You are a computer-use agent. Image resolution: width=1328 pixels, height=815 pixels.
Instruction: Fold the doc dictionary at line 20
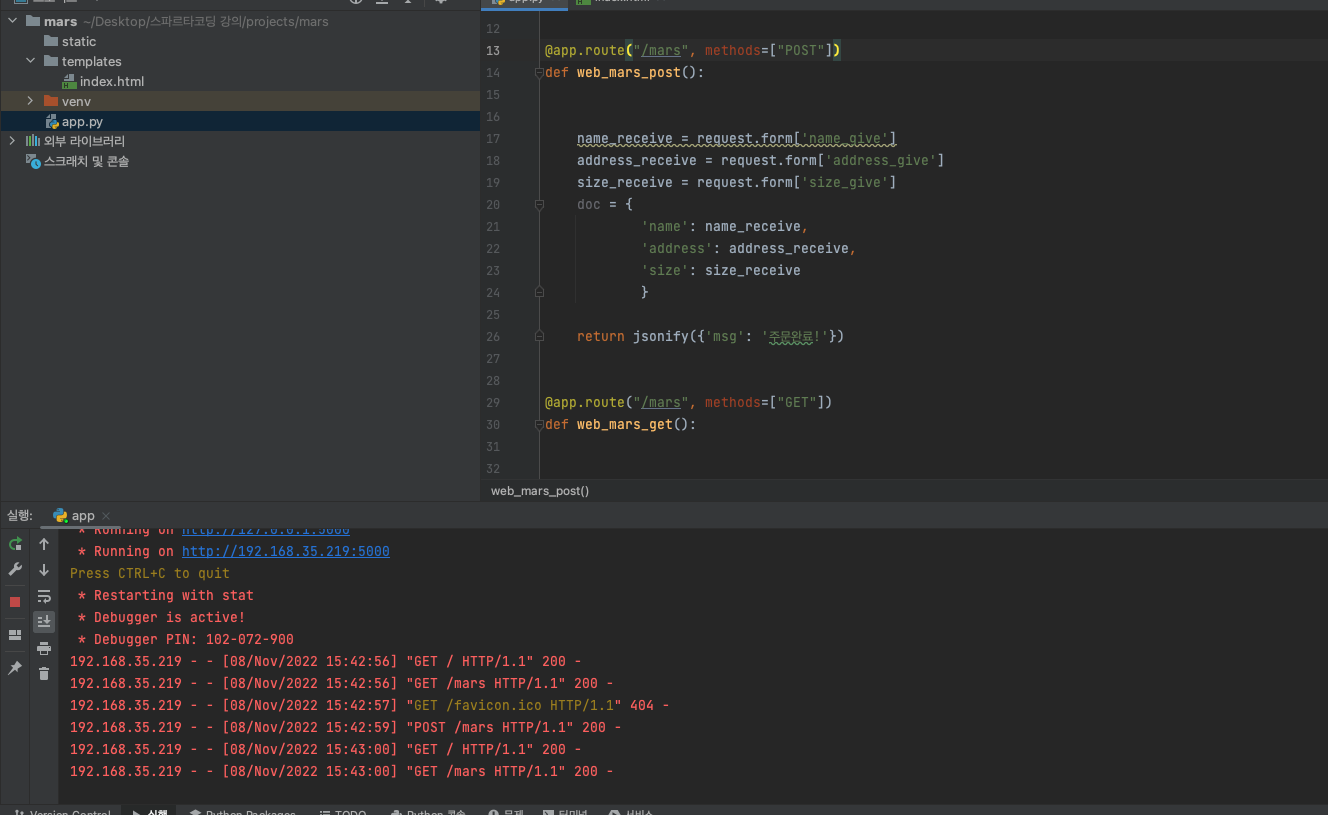pyautogui.click(x=539, y=204)
